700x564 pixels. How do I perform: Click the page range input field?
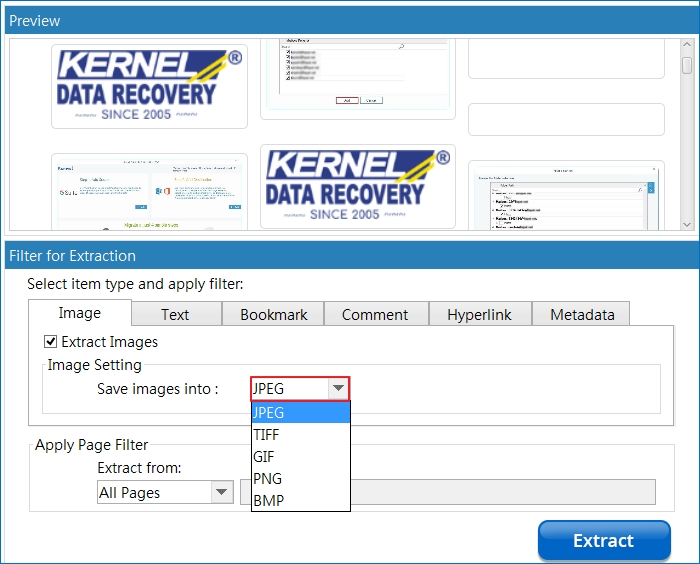pos(448,492)
